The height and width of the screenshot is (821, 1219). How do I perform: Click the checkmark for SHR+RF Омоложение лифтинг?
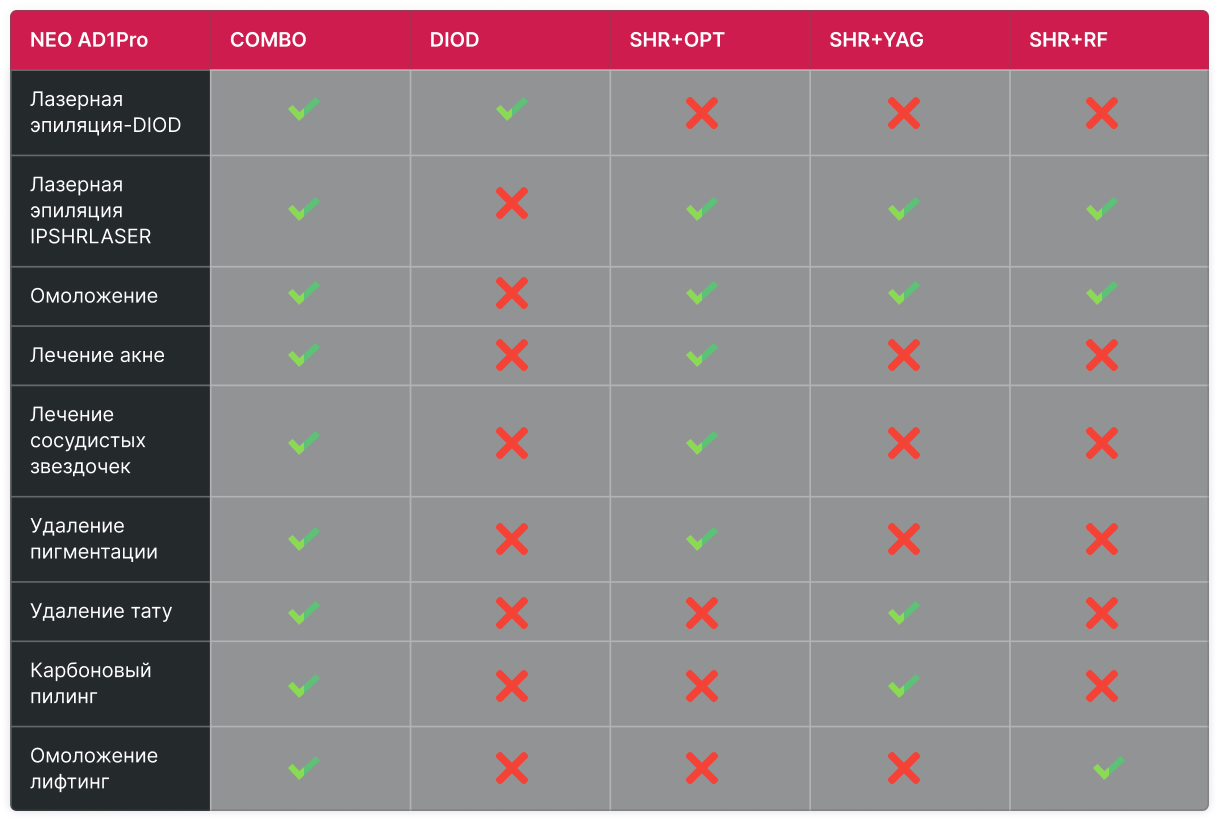point(1108,768)
